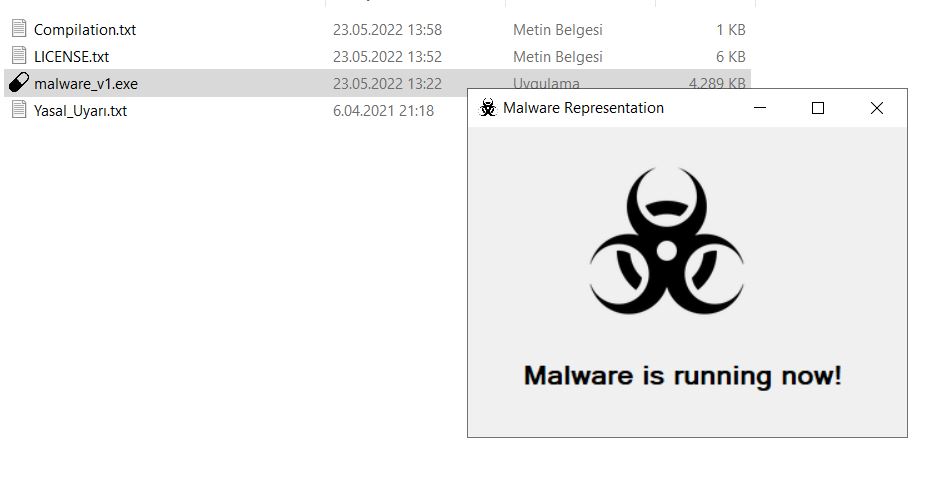This screenshot has height=479, width=947.
Task: Click the bug icon in Malware Representation title bar
Action: click(x=487, y=108)
